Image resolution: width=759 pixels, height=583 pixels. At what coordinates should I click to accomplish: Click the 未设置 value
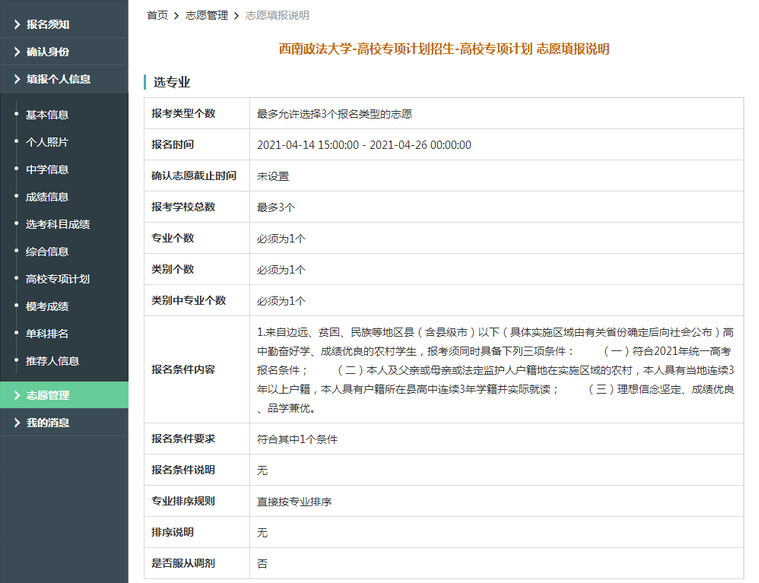point(273,176)
